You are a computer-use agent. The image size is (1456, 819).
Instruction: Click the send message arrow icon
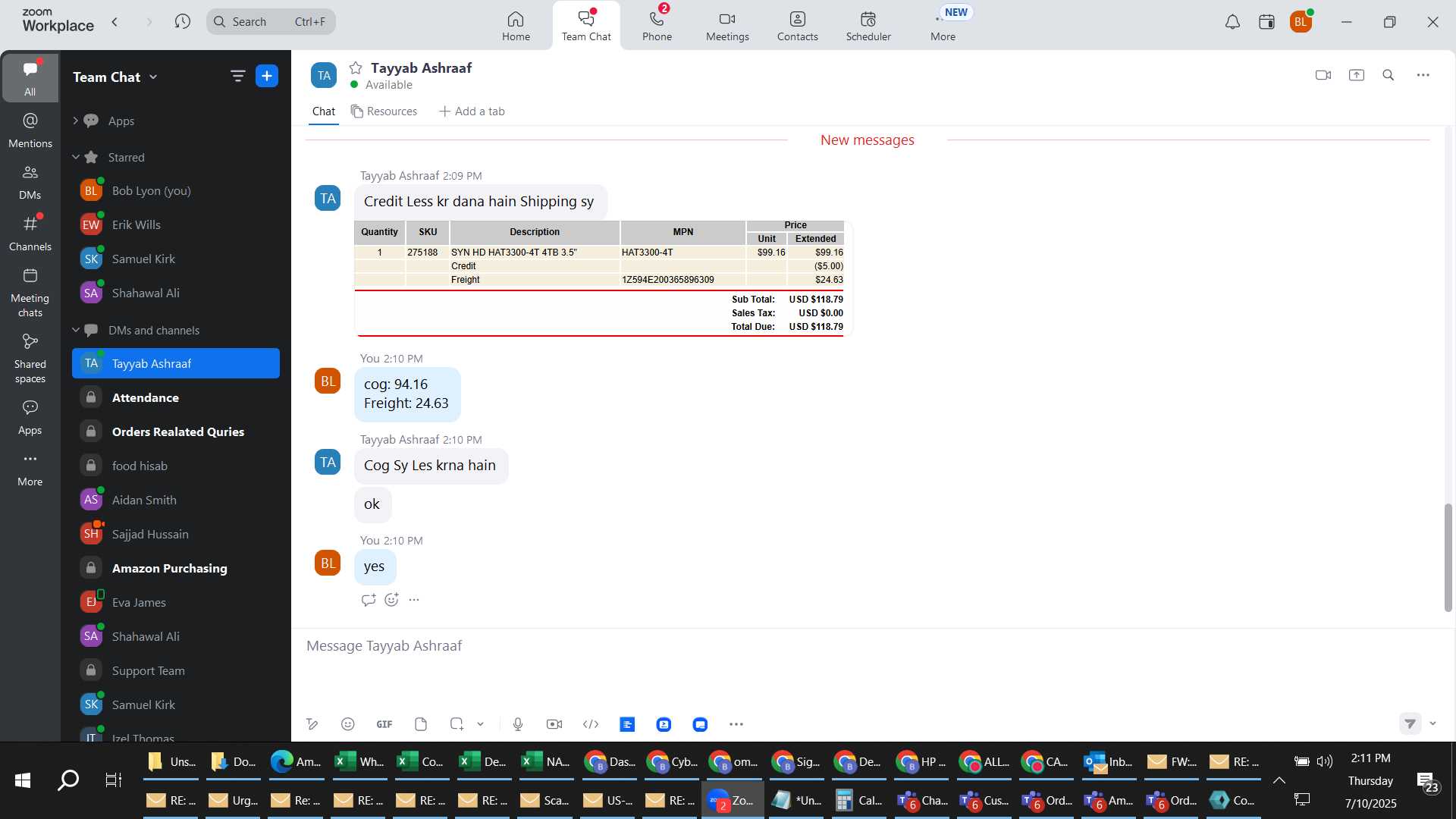(1410, 723)
